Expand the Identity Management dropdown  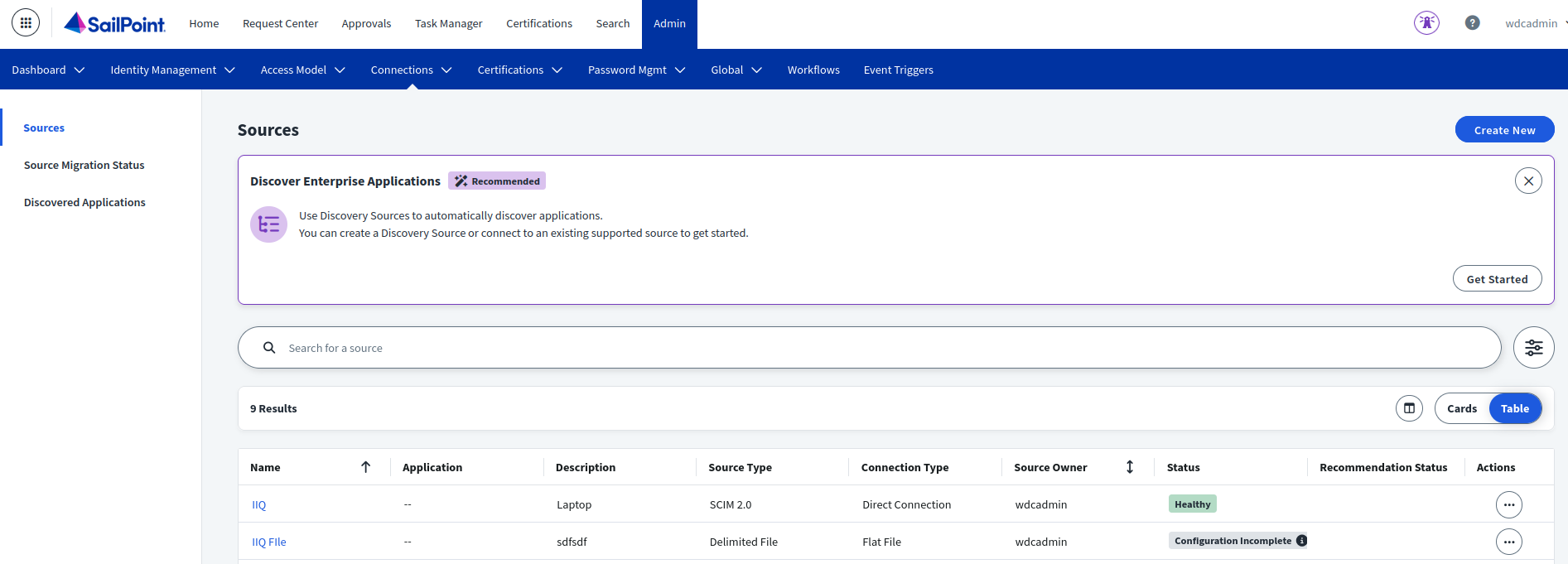(172, 70)
